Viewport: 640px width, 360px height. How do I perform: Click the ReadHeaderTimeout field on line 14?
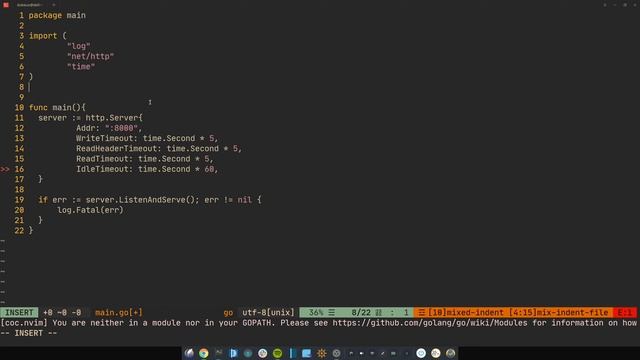(159, 149)
